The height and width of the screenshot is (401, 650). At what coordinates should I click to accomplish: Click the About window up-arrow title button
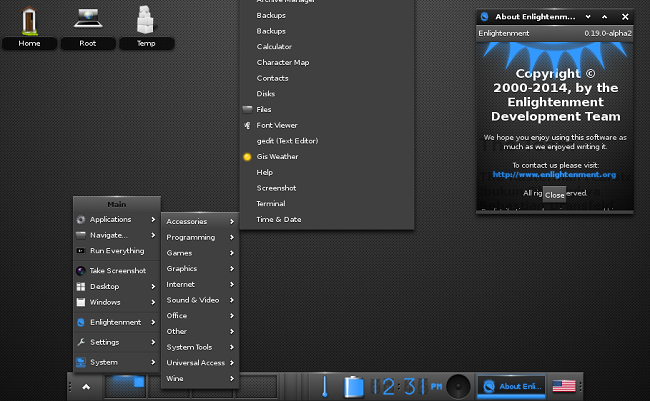coord(604,17)
